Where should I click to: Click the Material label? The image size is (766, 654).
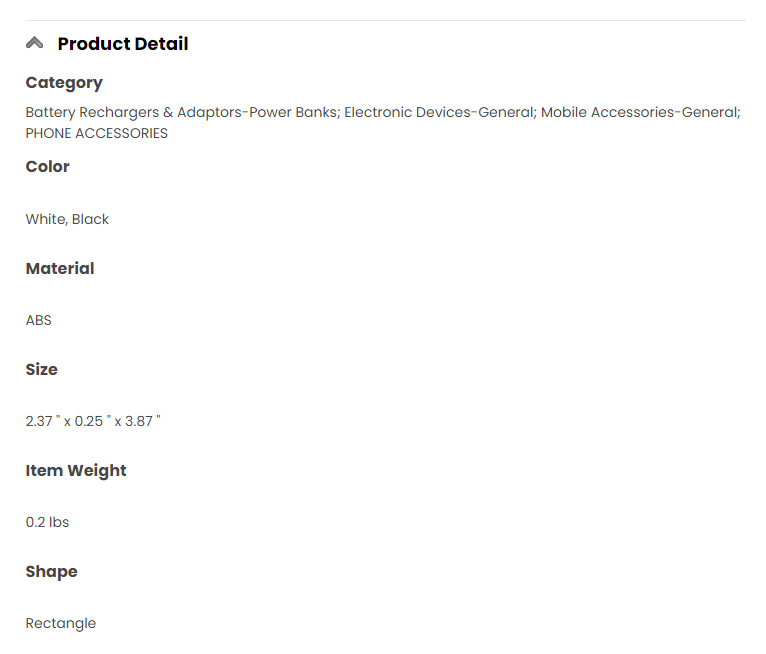[x=60, y=268]
